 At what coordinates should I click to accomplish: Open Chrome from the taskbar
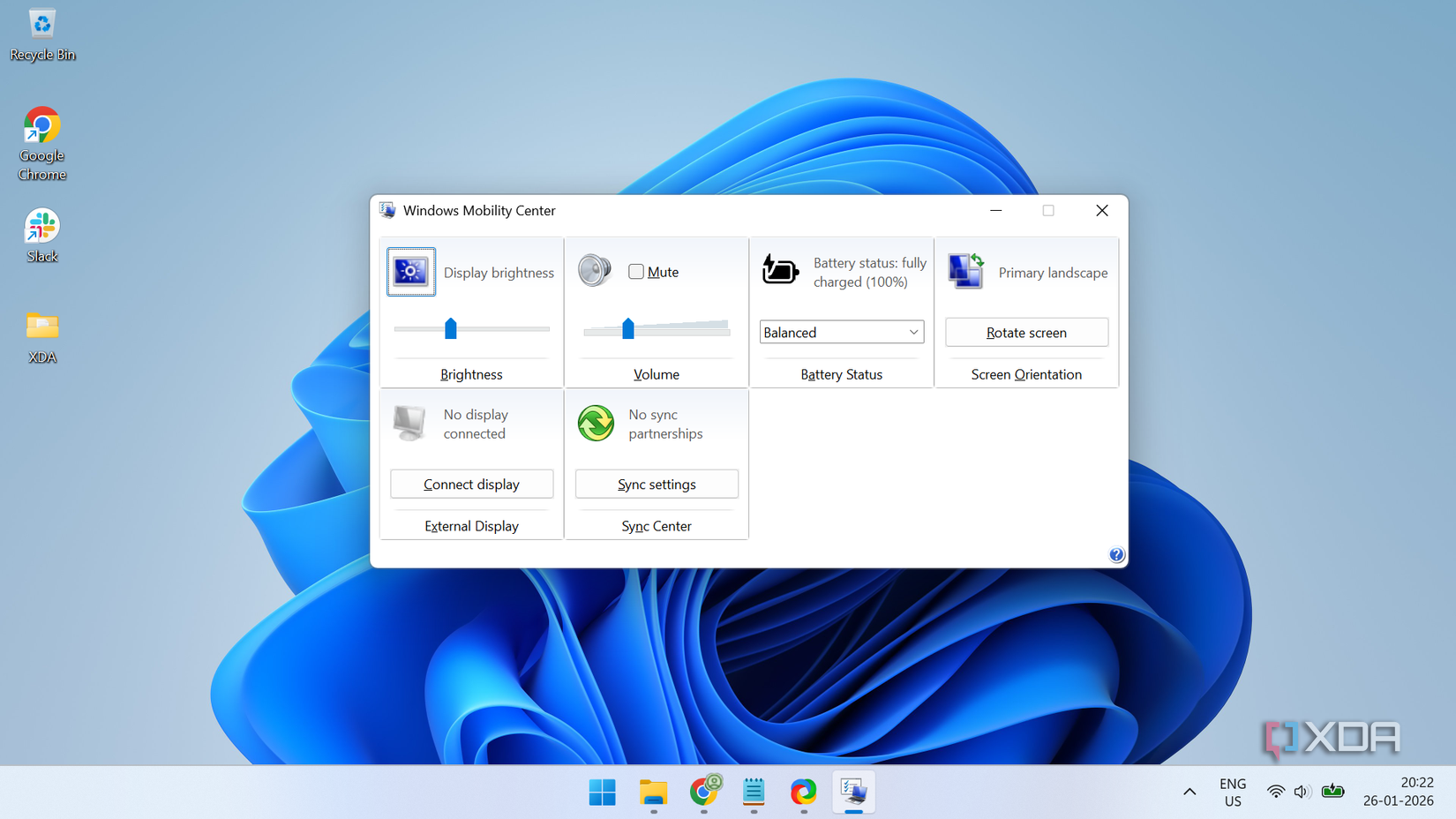coord(704,793)
